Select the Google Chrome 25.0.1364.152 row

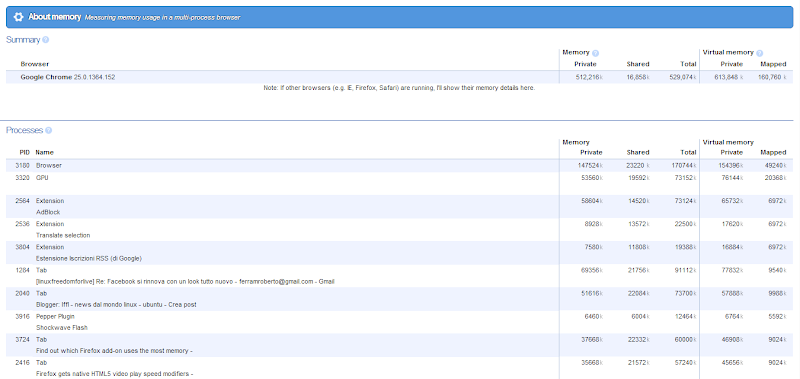click(x=400, y=77)
